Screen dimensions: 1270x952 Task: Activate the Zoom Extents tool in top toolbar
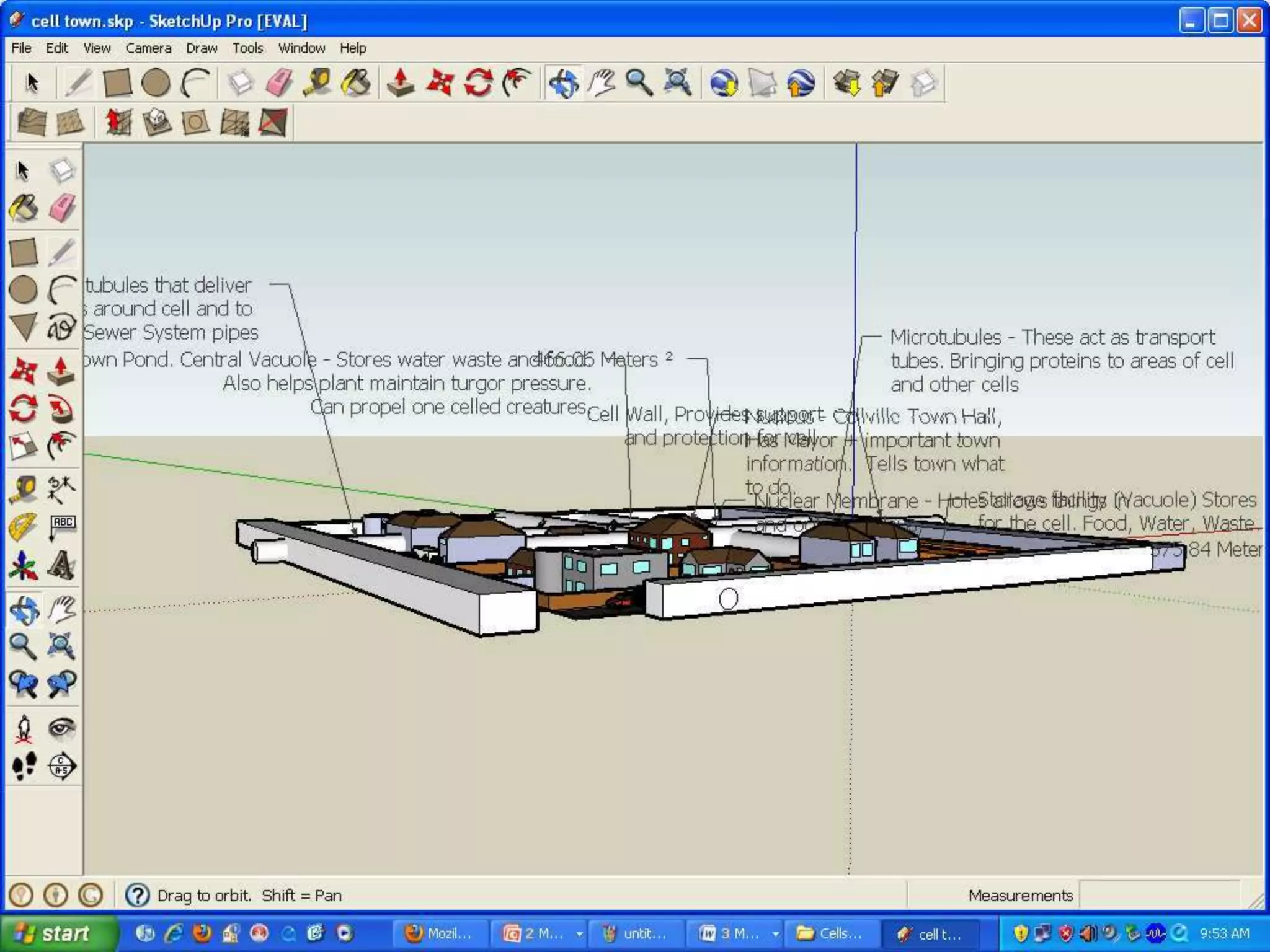[x=677, y=82]
